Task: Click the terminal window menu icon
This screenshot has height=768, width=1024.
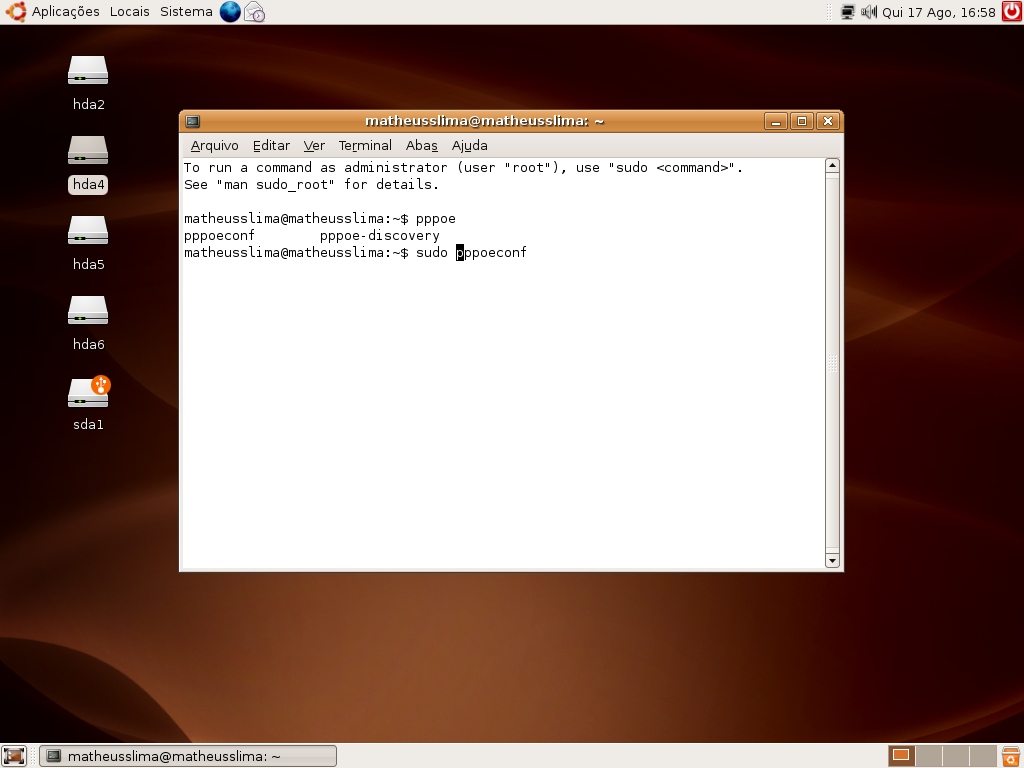Action: (193, 121)
